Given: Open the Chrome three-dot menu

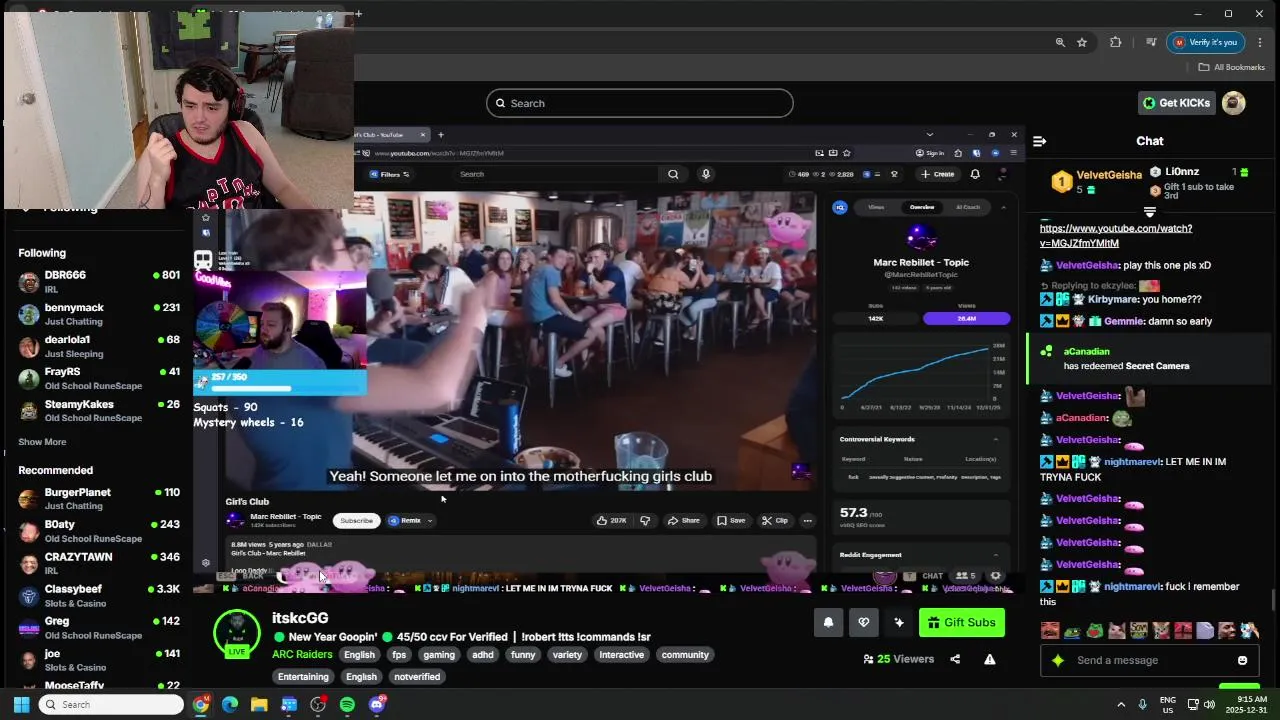Looking at the screenshot, I should click(1259, 42).
